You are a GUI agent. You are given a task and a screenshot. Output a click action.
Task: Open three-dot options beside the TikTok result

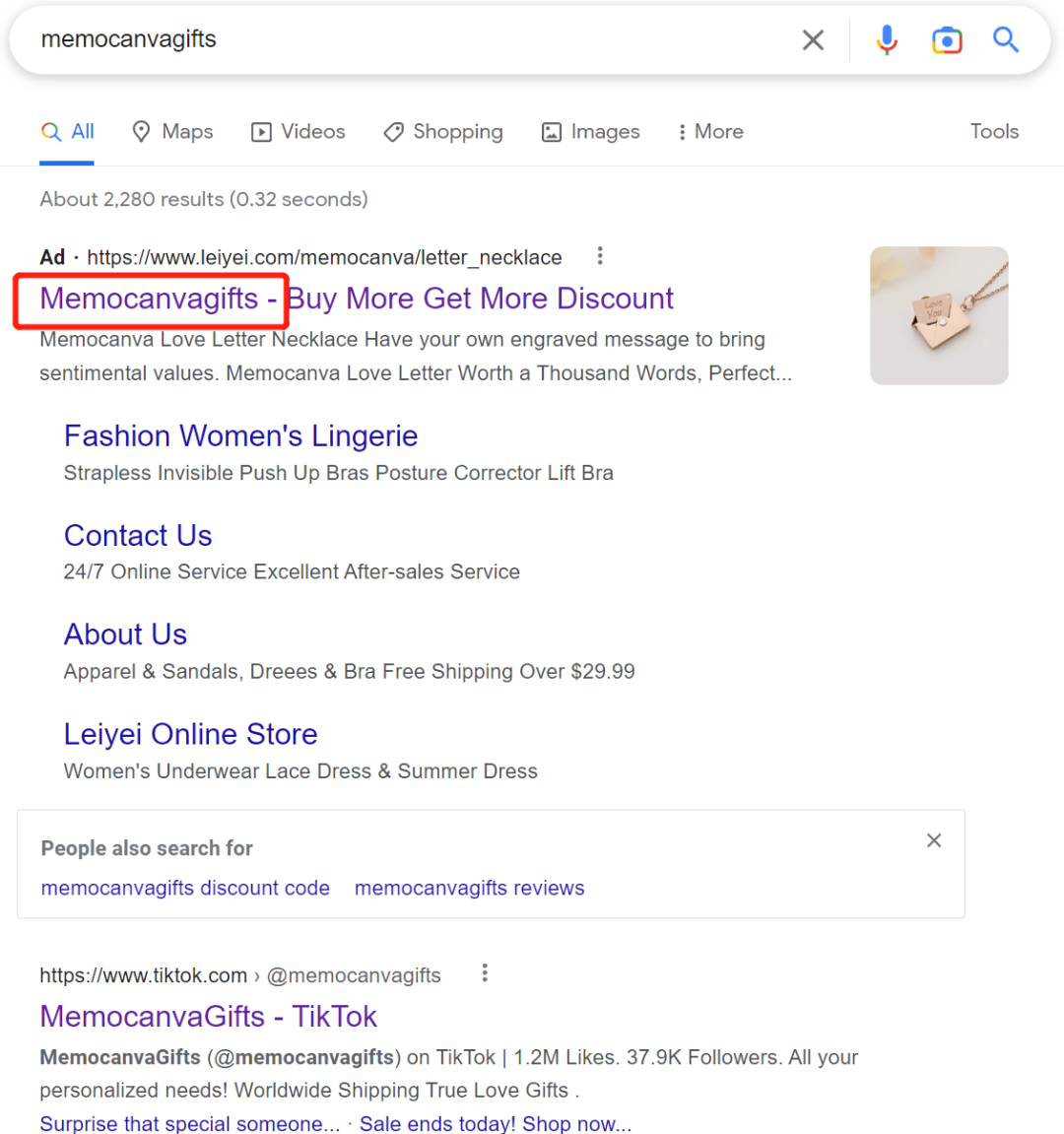point(485,973)
